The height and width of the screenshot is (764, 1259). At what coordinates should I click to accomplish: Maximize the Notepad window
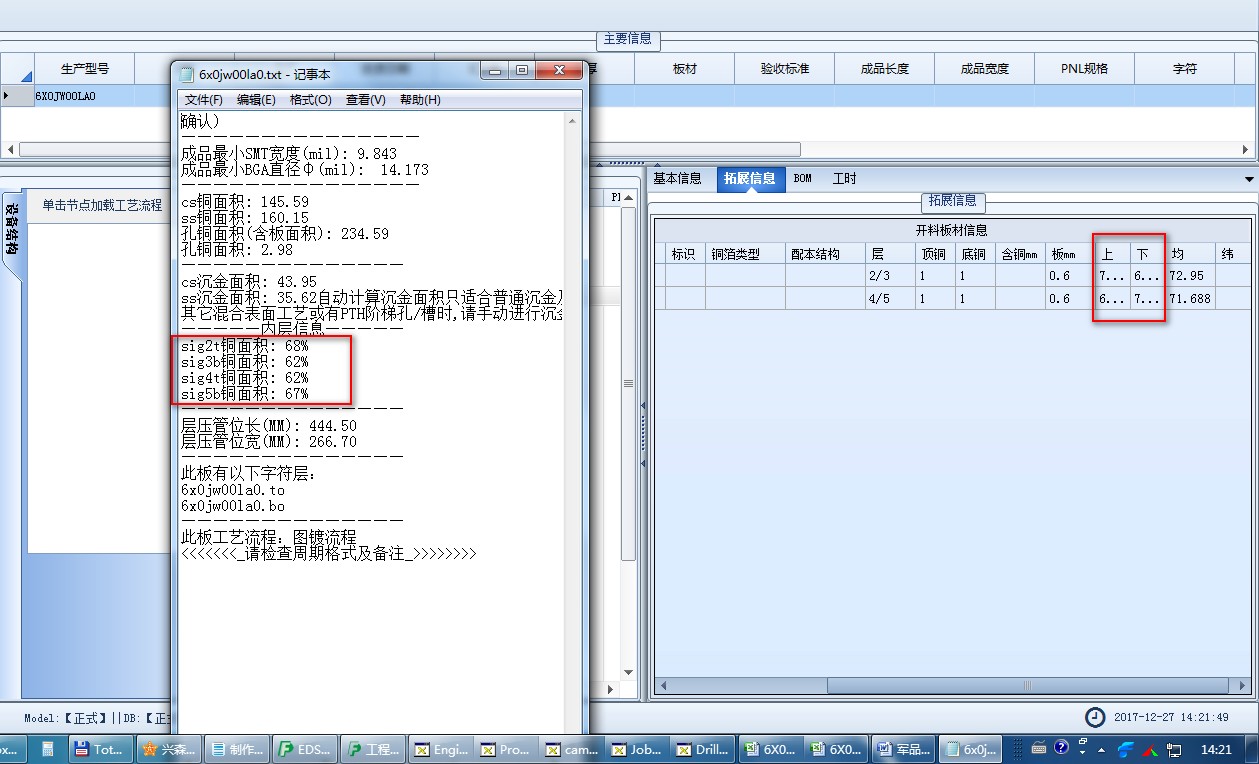point(522,70)
